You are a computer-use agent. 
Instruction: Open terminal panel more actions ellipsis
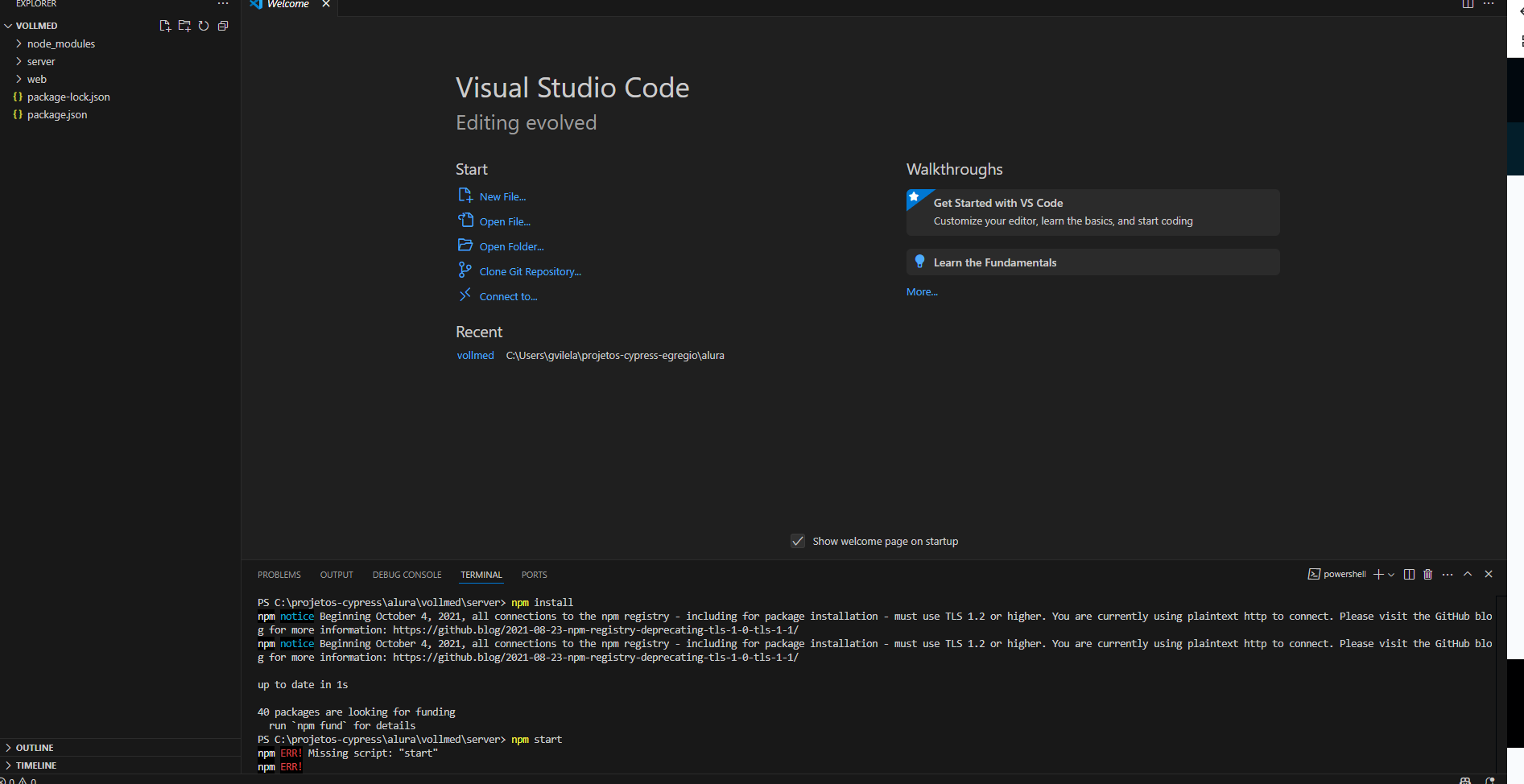[1448, 574]
